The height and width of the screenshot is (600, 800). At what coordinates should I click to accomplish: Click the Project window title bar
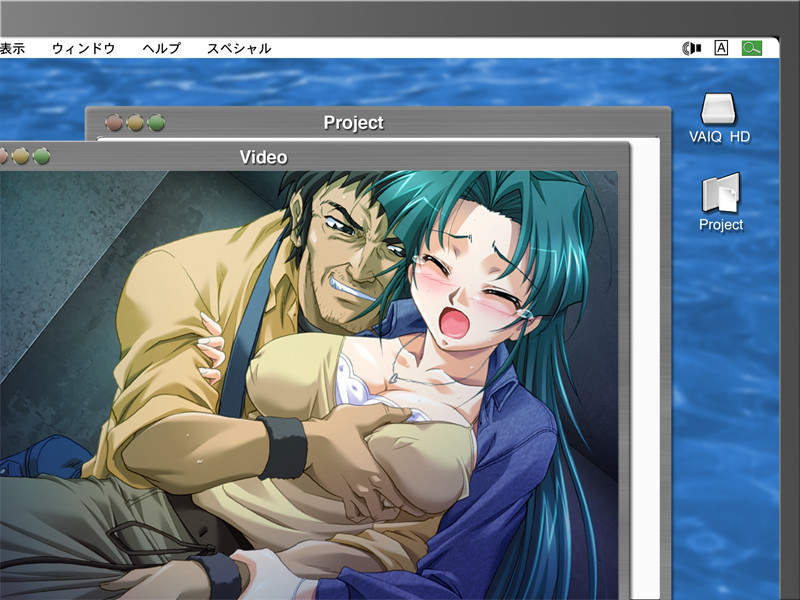(378, 122)
